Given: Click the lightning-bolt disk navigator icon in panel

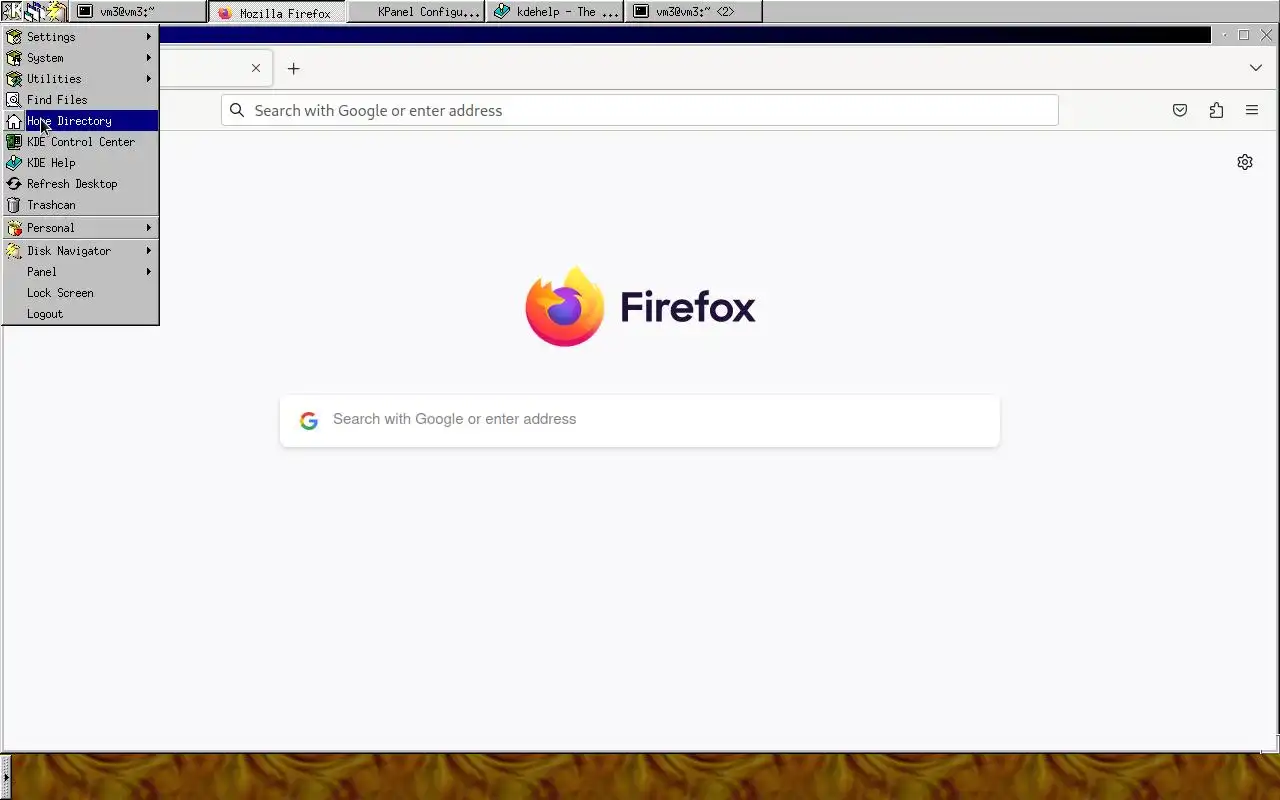Looking at the screenshot, I should tap(56, 12).
